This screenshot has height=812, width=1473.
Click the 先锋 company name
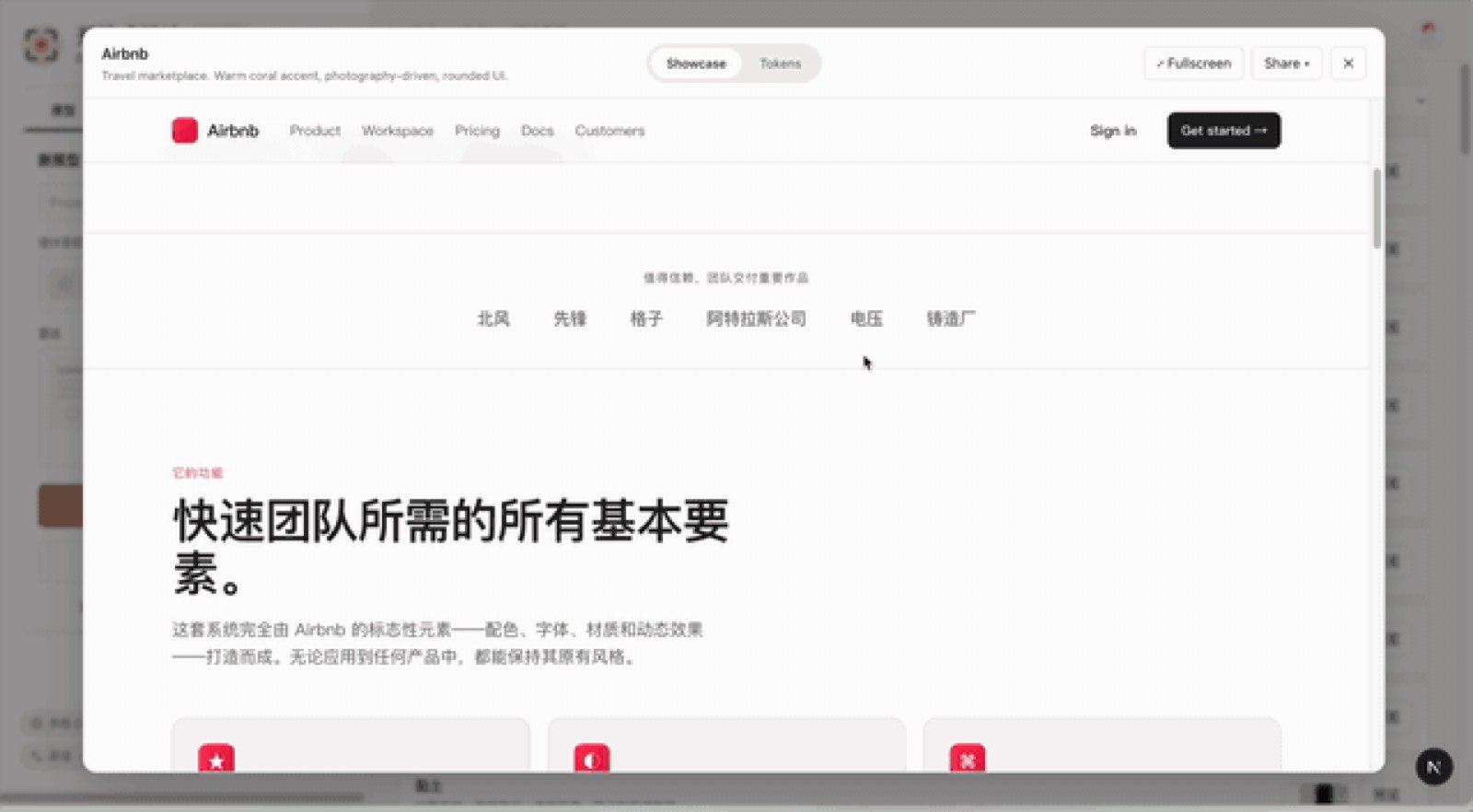pos(570,319)
